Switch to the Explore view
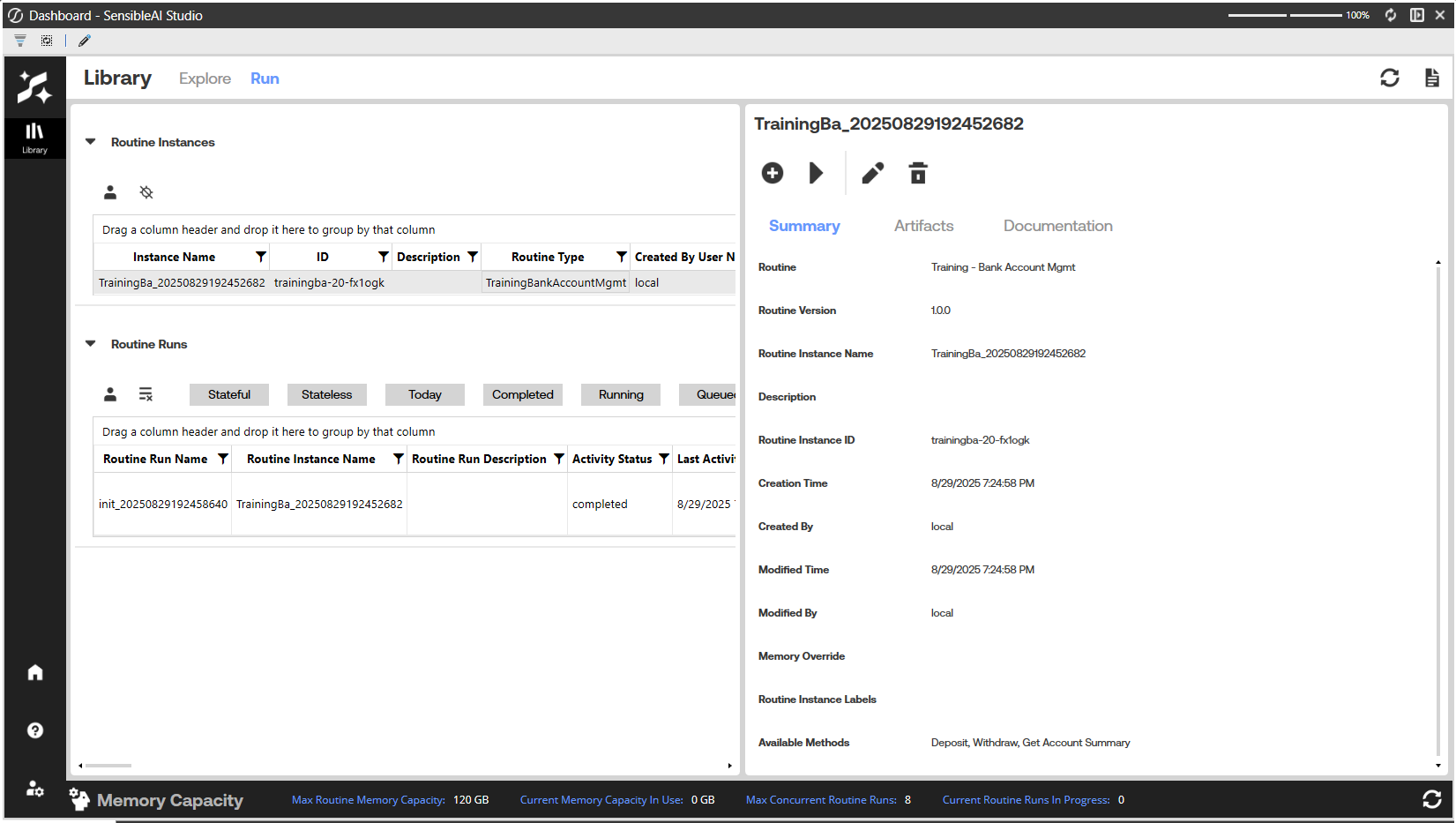This screenshot has width=1456, height=823. pyautogui.click(x=205, y=79)
